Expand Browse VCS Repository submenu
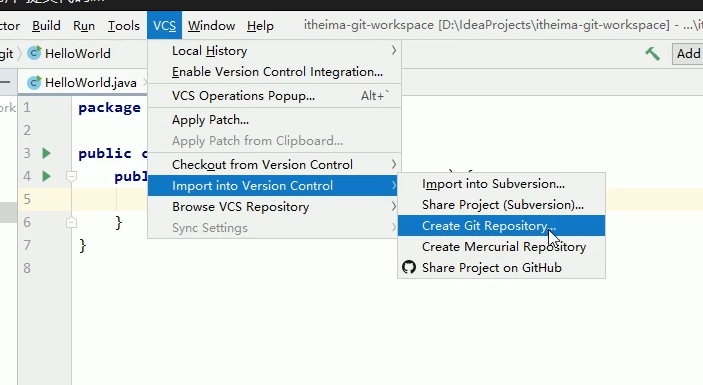This screenshot has width=703, height=385. (274, 207)
